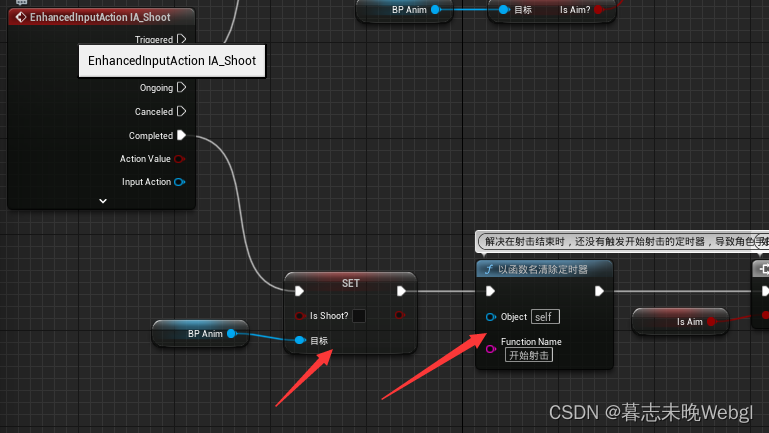
Task: Click SET node input execution pin
Action: coord(299,291)
